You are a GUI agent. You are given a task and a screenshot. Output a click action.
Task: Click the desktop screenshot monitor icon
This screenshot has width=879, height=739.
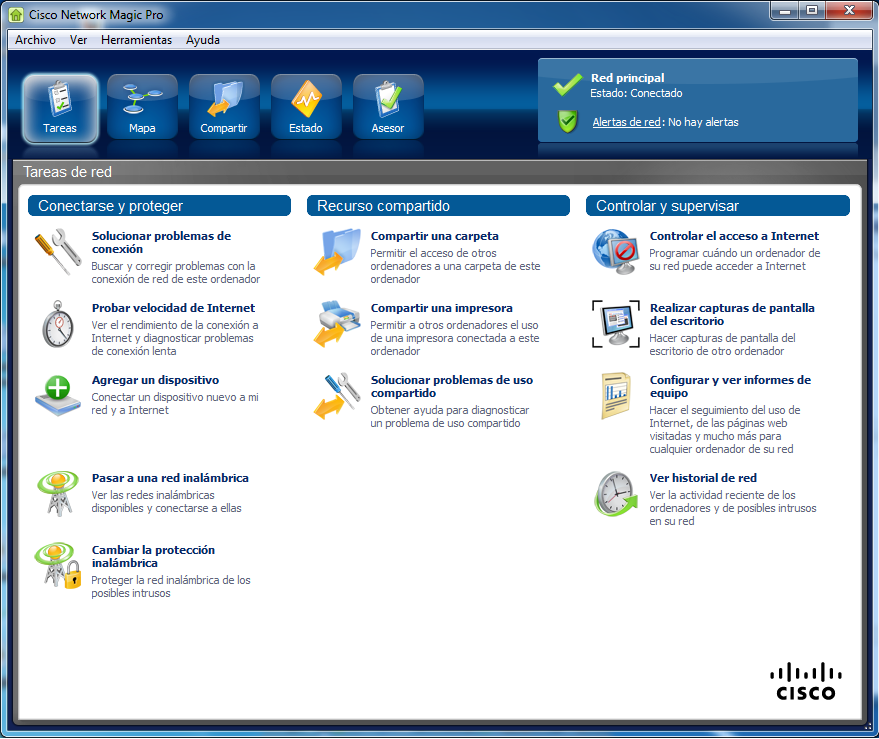click(616, 324)
